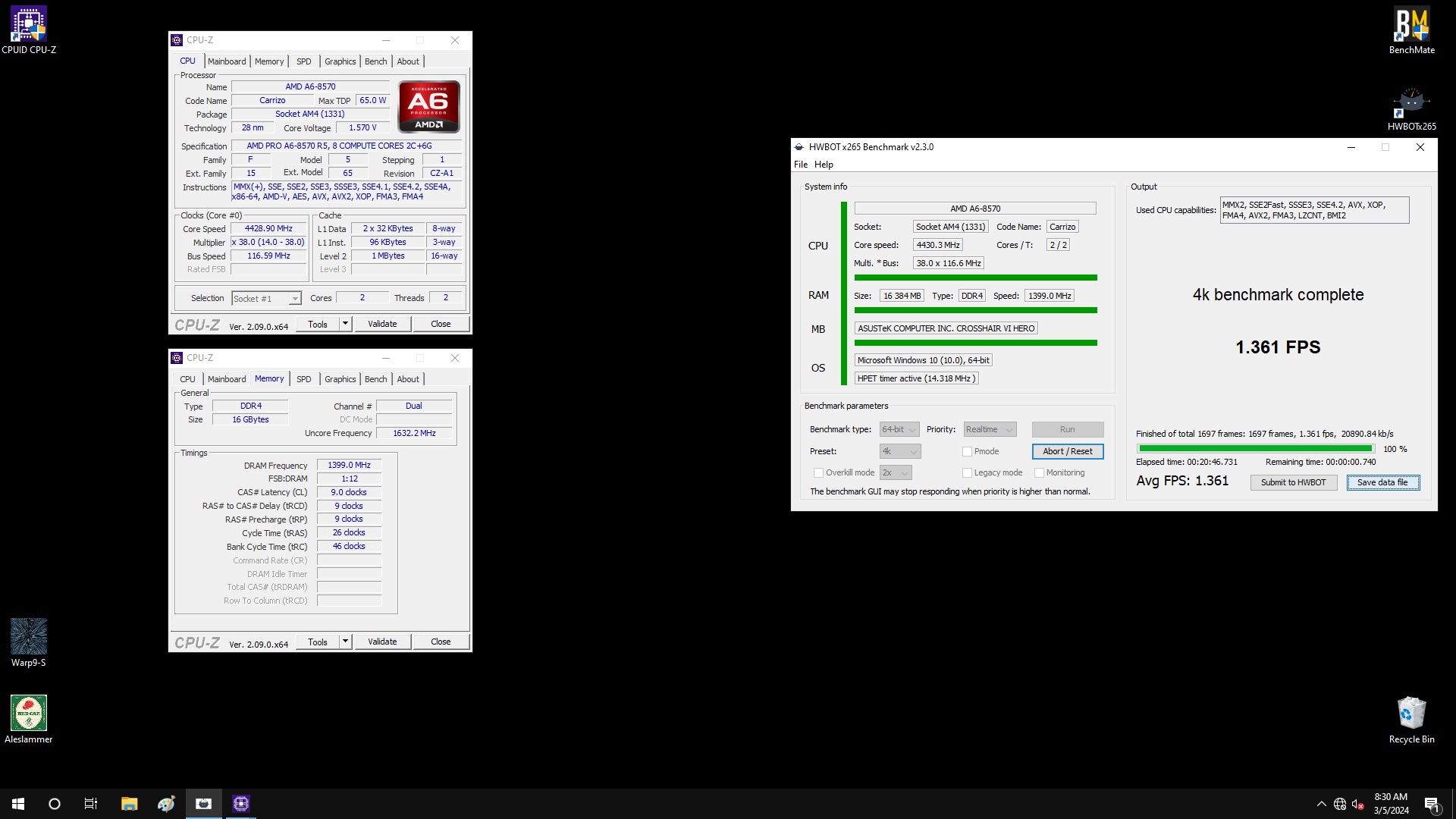Click the Cortana search circle on taskbar

tap(55, 804)
